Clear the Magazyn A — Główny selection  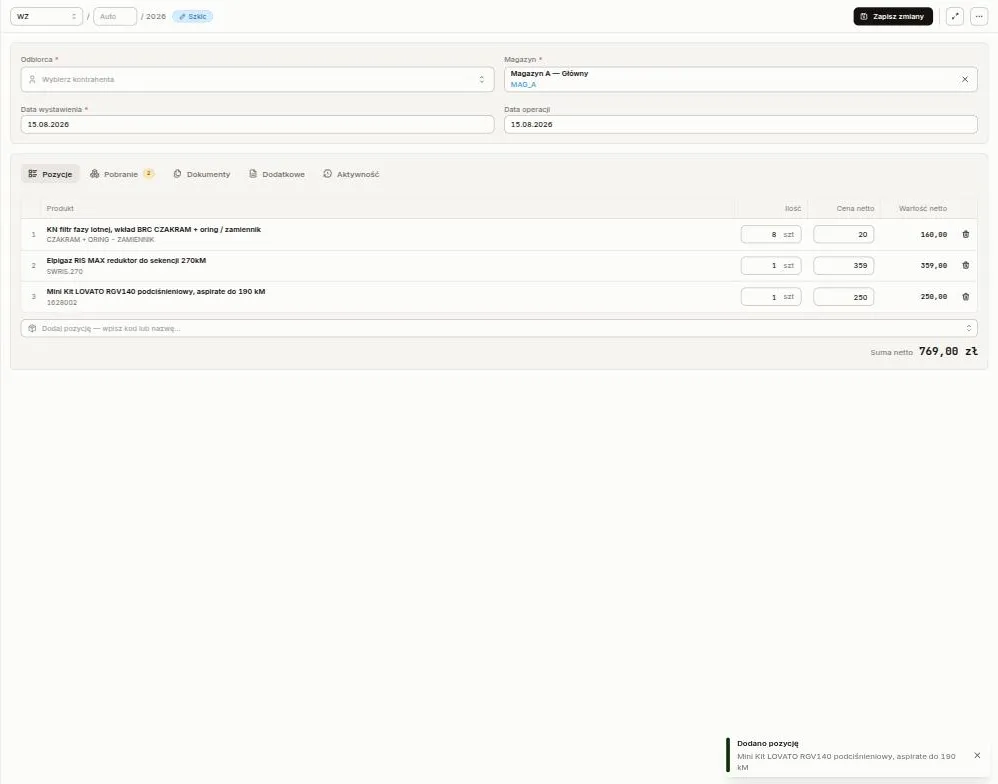(x=965, y=80)
